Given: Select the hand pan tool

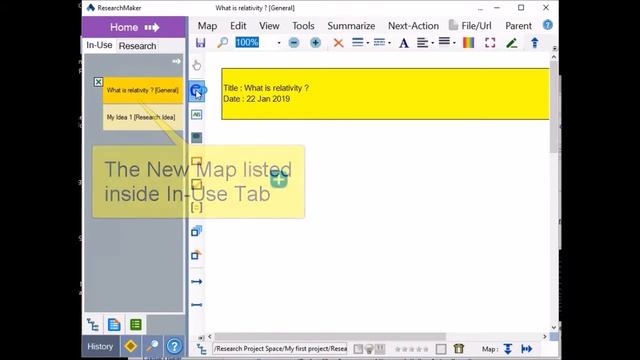Looking at the screenshot, I should 197,65.
